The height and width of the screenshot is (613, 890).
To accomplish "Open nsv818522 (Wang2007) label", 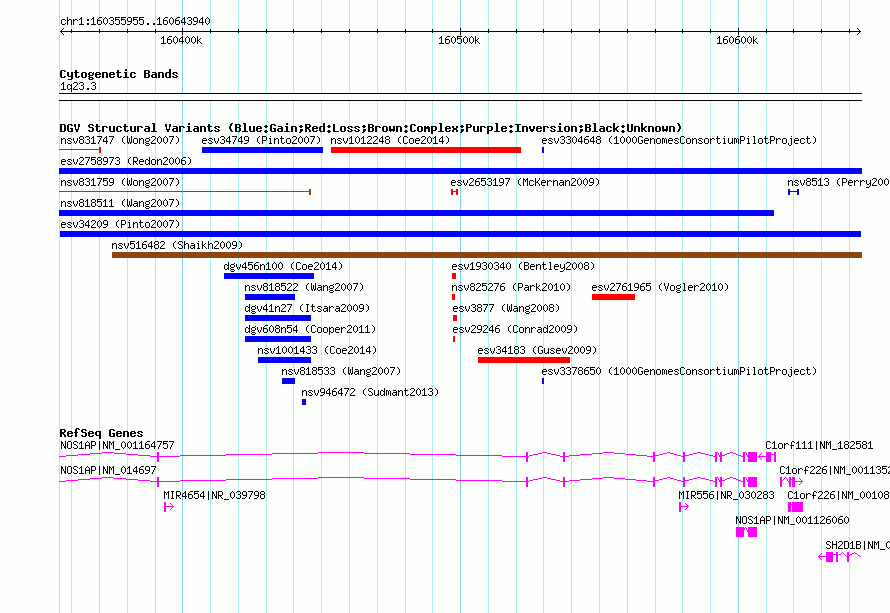I will (304, 287).
